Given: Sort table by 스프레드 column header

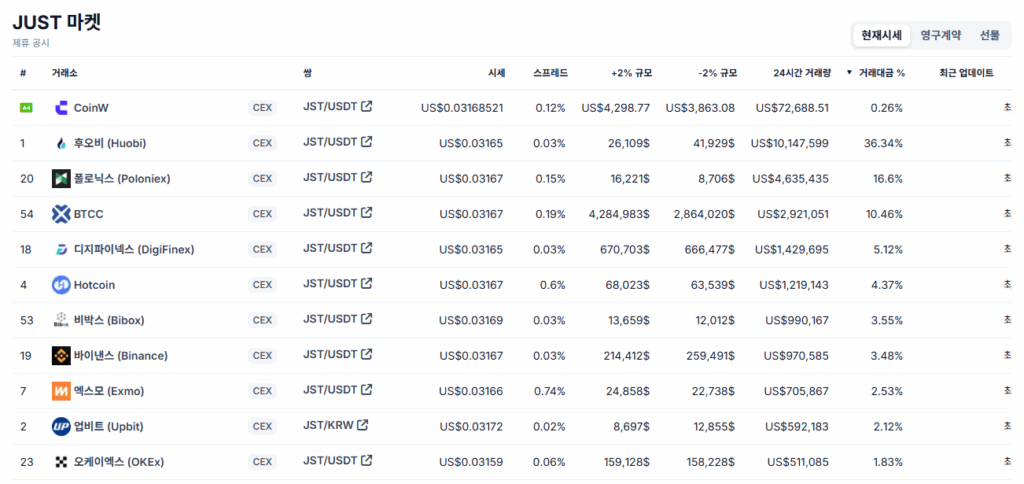Looking at the screenshot, I should 551,73.
